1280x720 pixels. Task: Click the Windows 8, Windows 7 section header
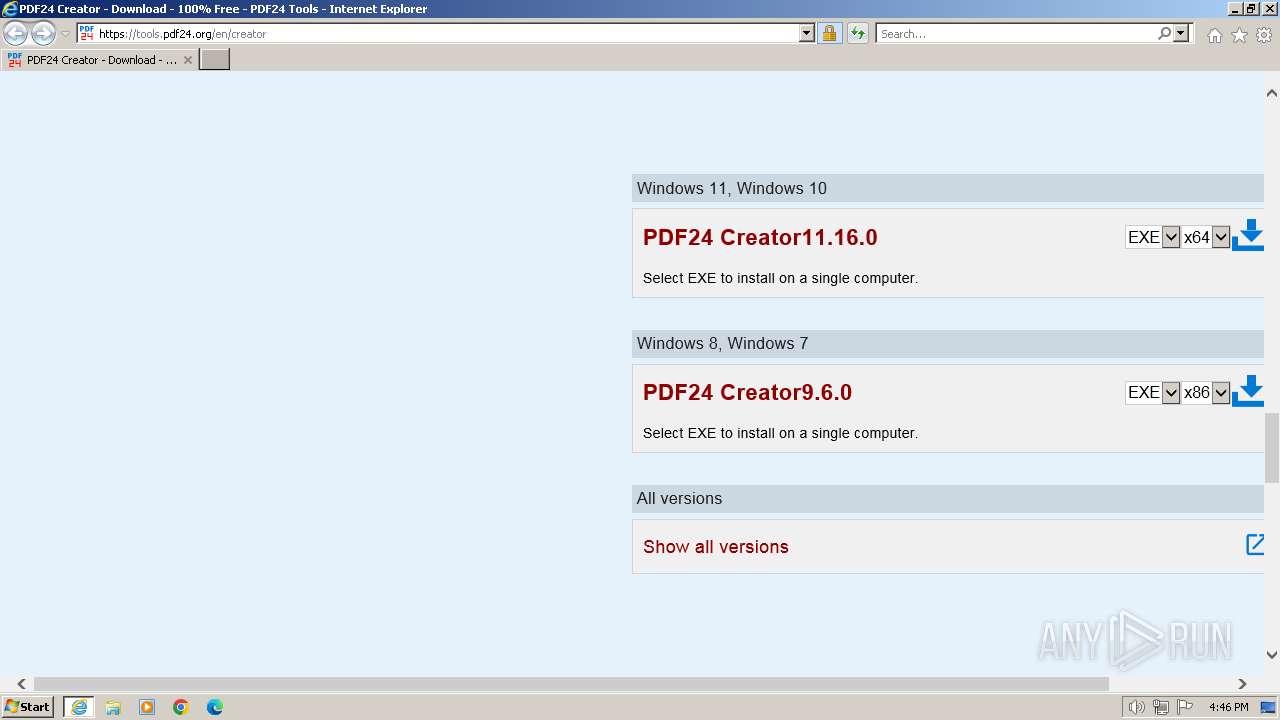(x=948, y=343)
